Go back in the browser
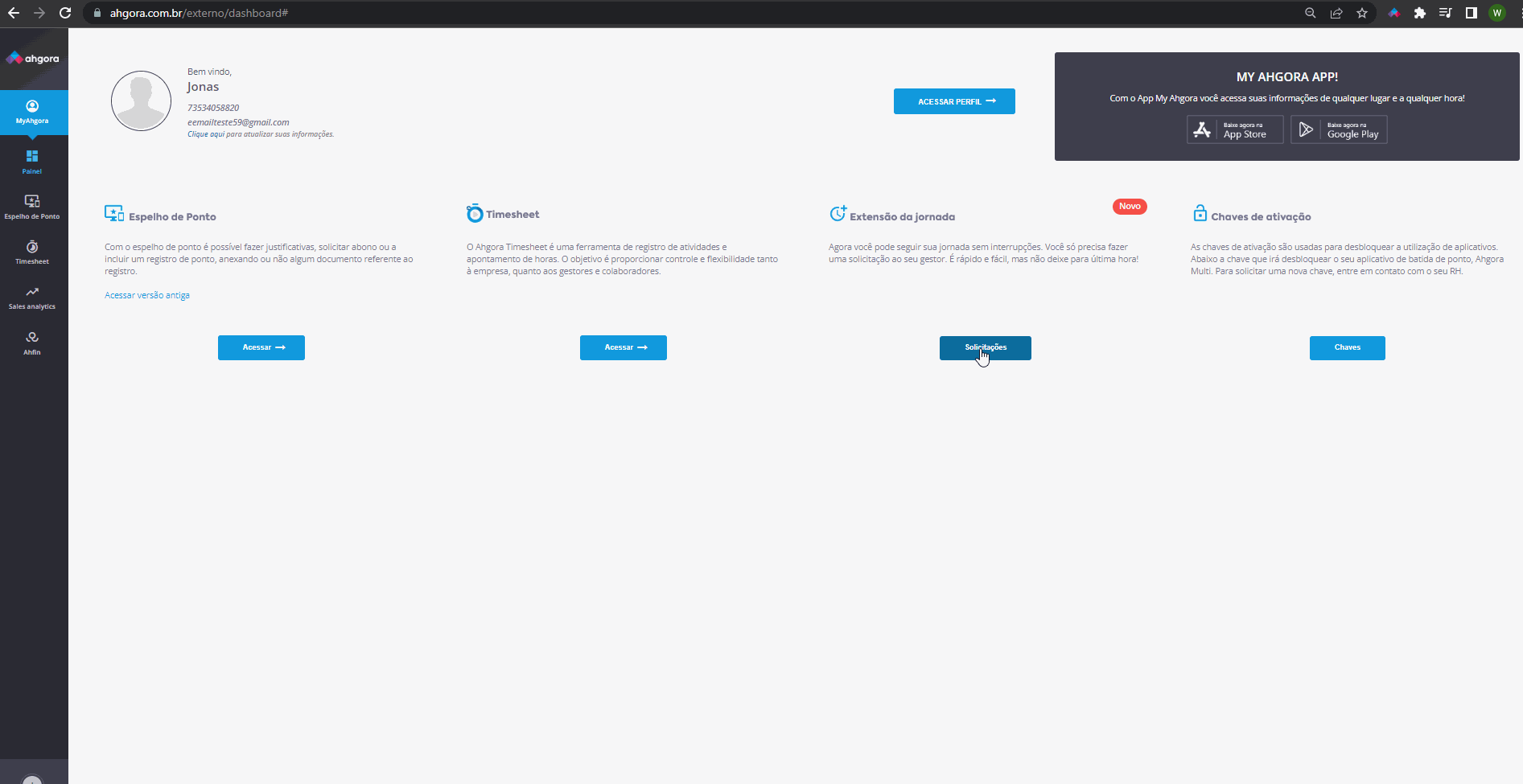This screenshot has width=1523, height=784. [x=14, y=13]
